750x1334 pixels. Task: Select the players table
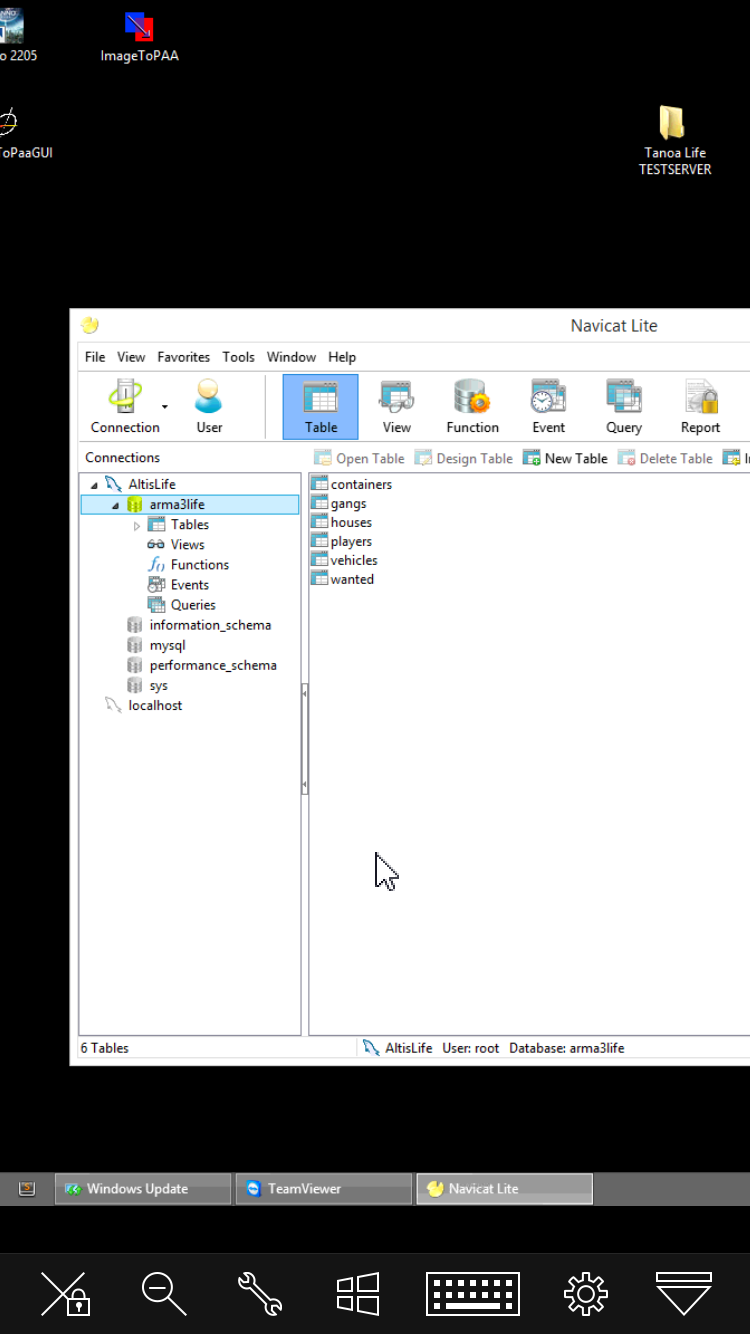pos(350,541)
